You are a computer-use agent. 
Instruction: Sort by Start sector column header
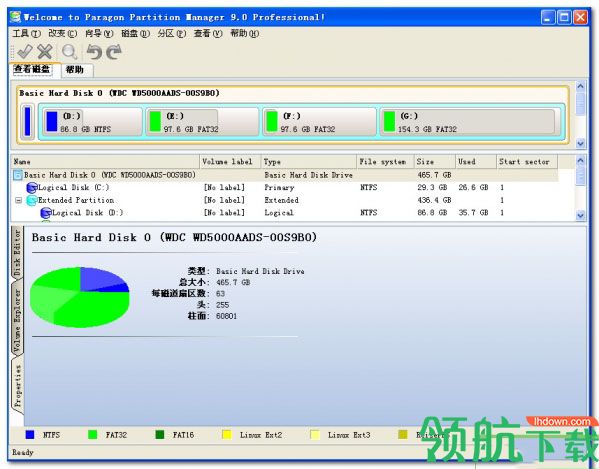coord(527,162)
